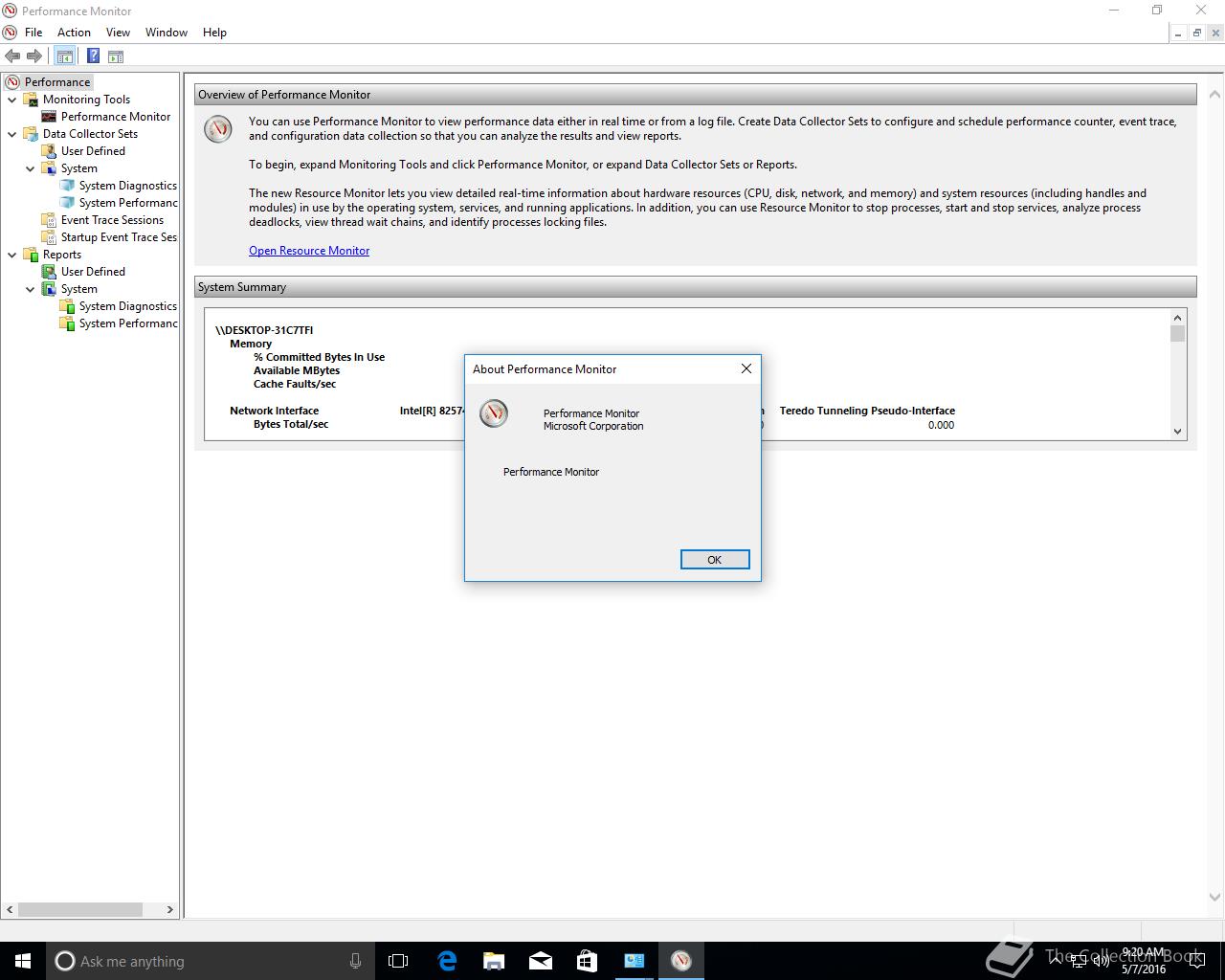Click the Help toolbar icon
This screenshot has width=1225, height=980.
[x=93, y=56]
